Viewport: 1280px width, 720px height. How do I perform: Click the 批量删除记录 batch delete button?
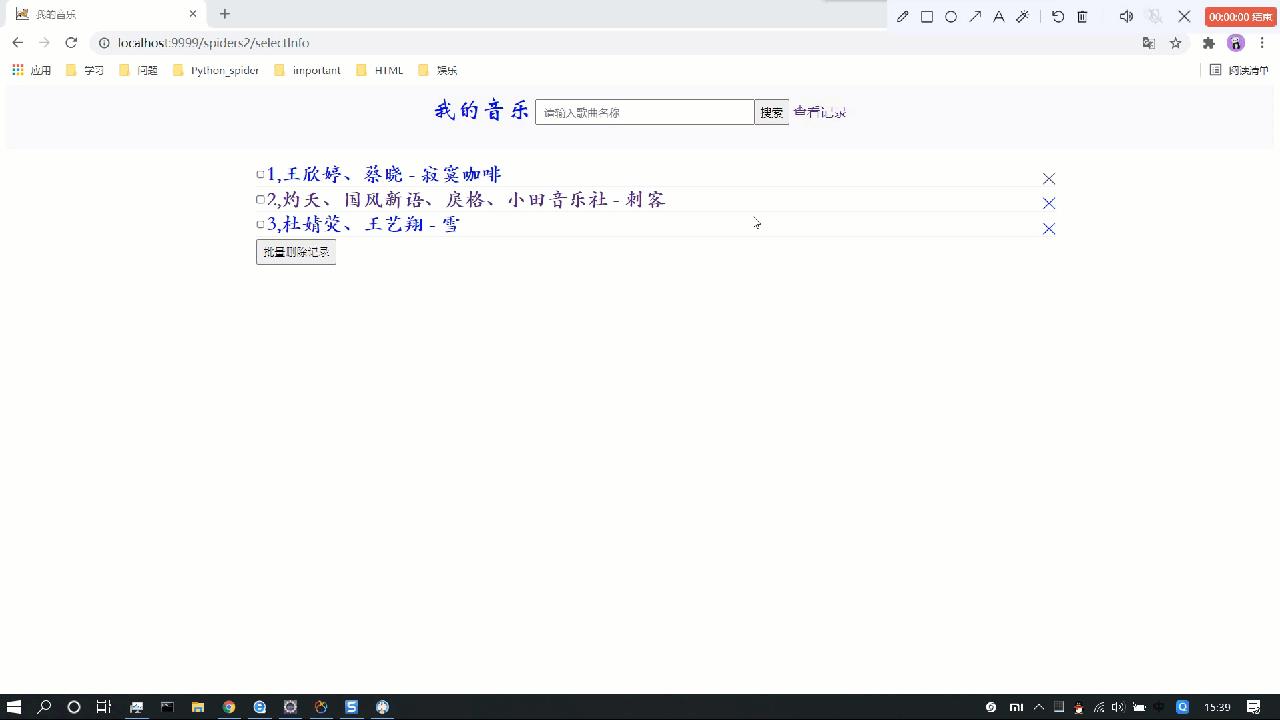[x=296, y=252]
